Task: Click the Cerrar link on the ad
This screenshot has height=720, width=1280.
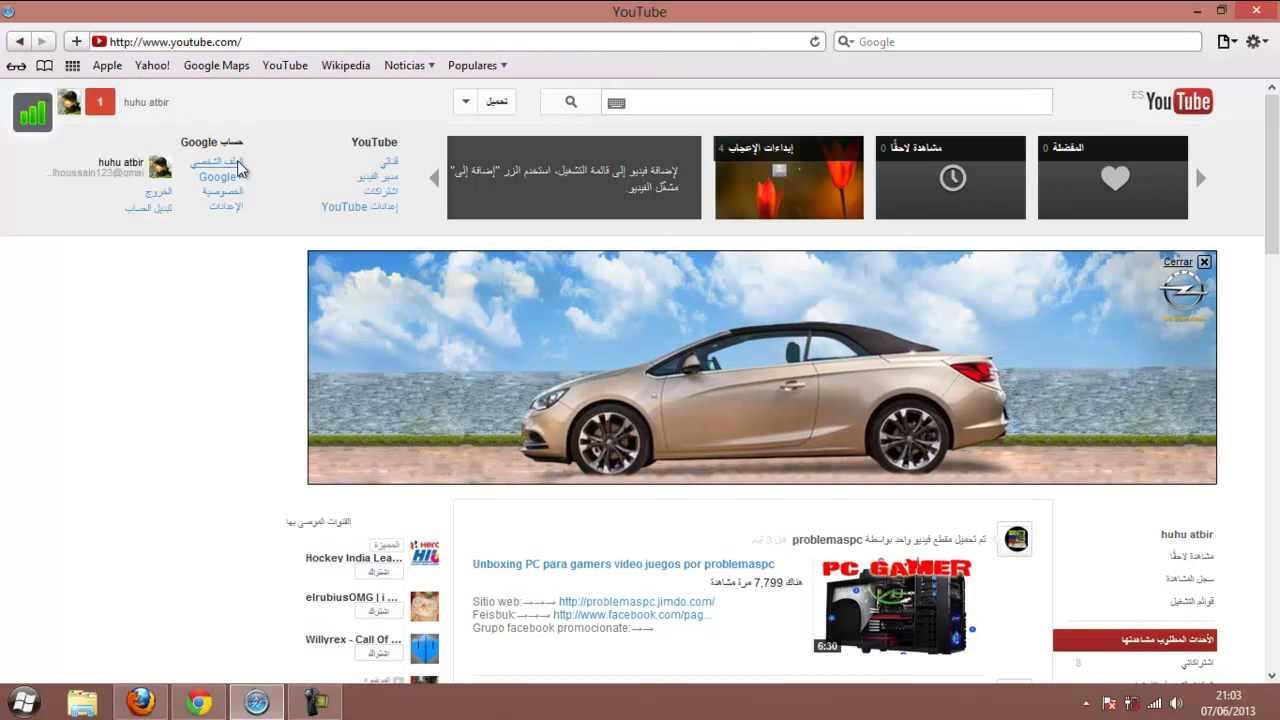Action: pos(1178,262)
